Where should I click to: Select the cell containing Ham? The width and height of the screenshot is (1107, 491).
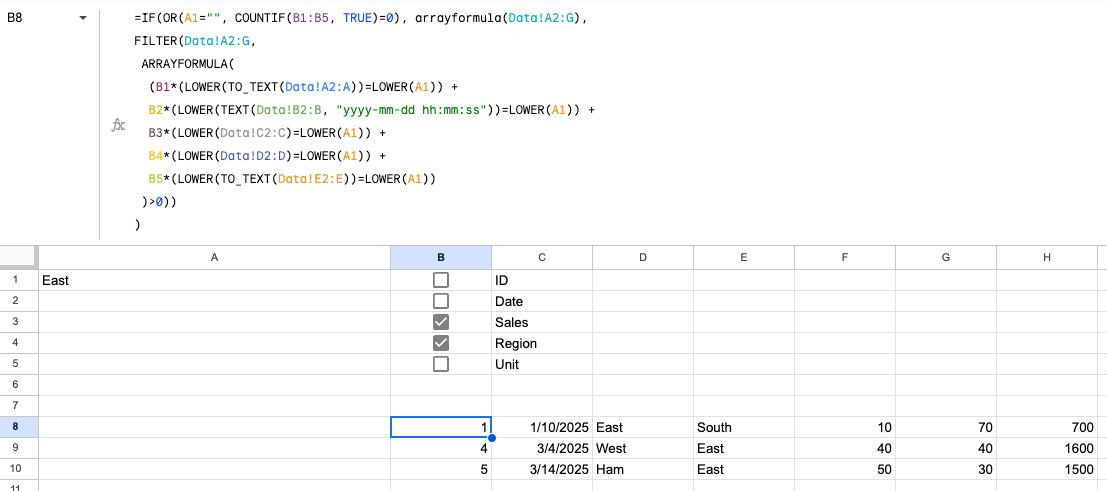click(x=643, y=470)
